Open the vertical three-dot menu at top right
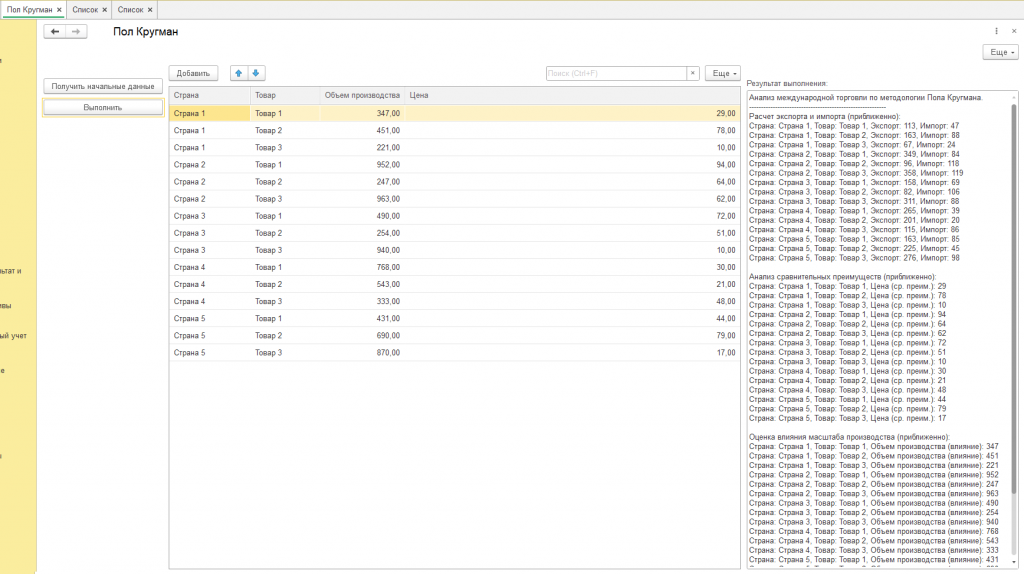1024x574 pixels. (997, 31)
